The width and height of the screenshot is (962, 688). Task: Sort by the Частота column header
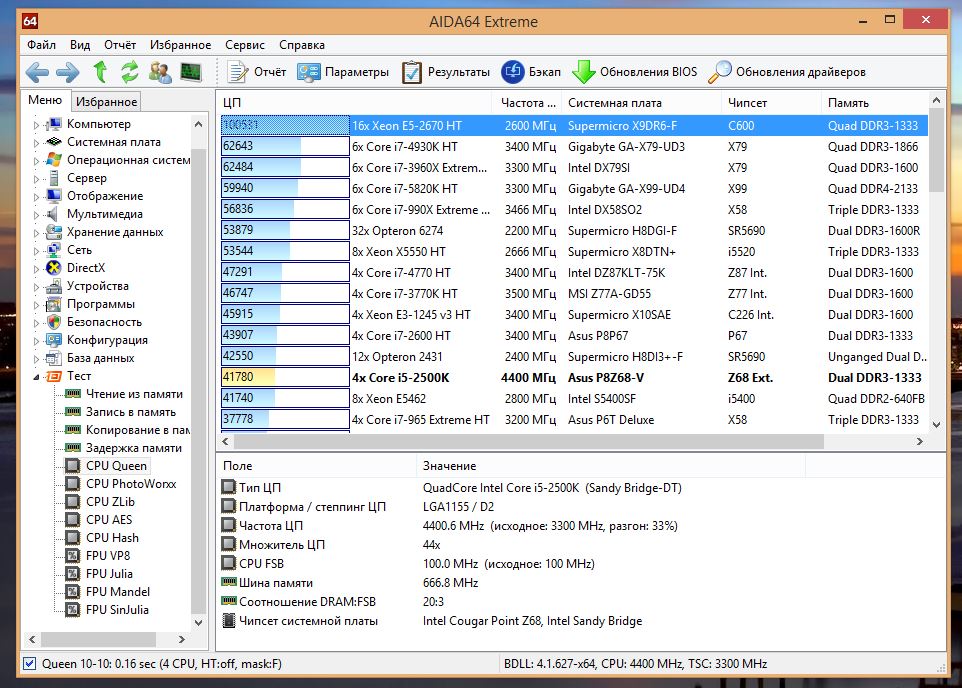pyautogui.click(x=527, y=102)
